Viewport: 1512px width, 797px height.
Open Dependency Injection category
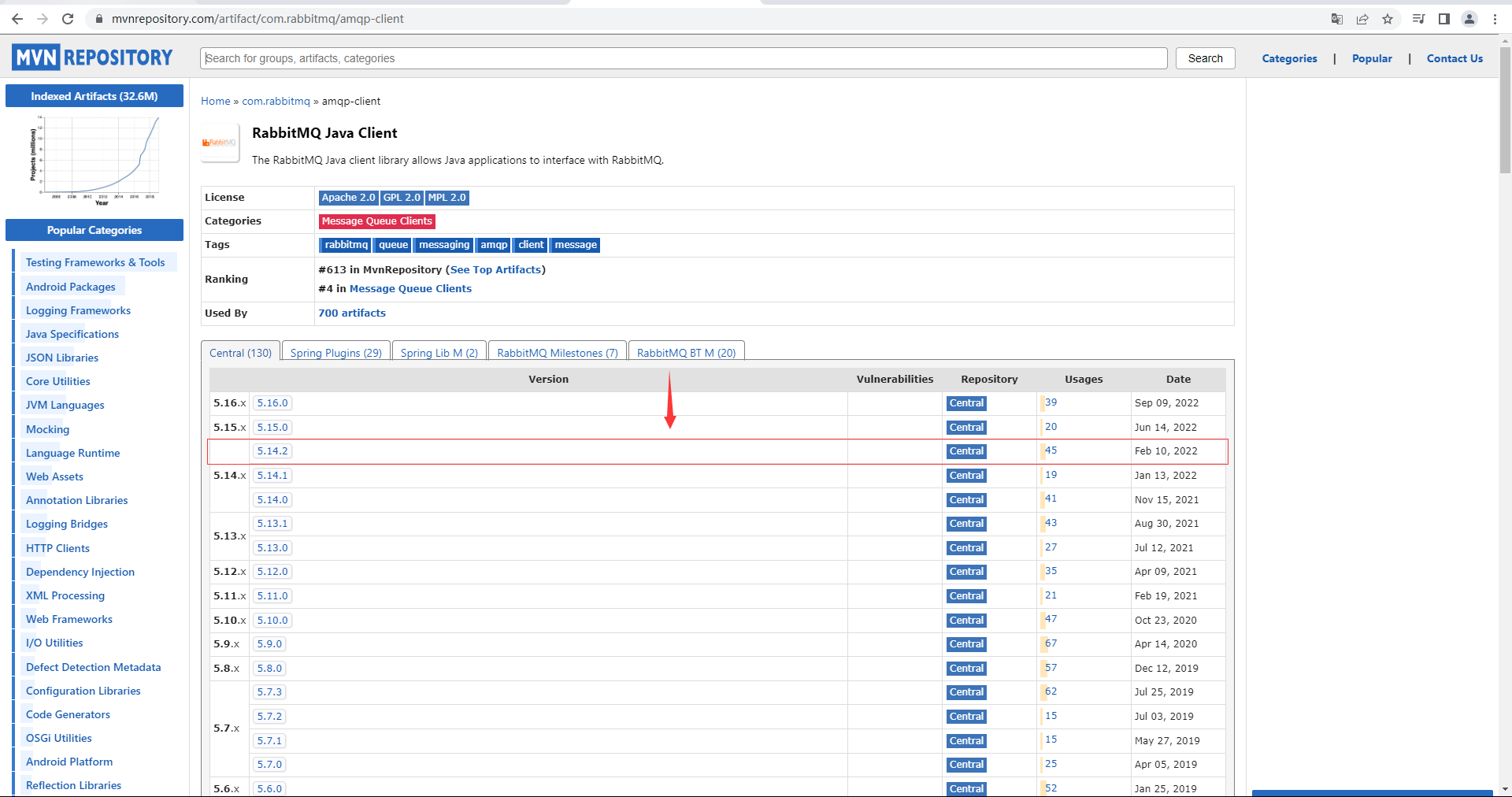[80, 572]
